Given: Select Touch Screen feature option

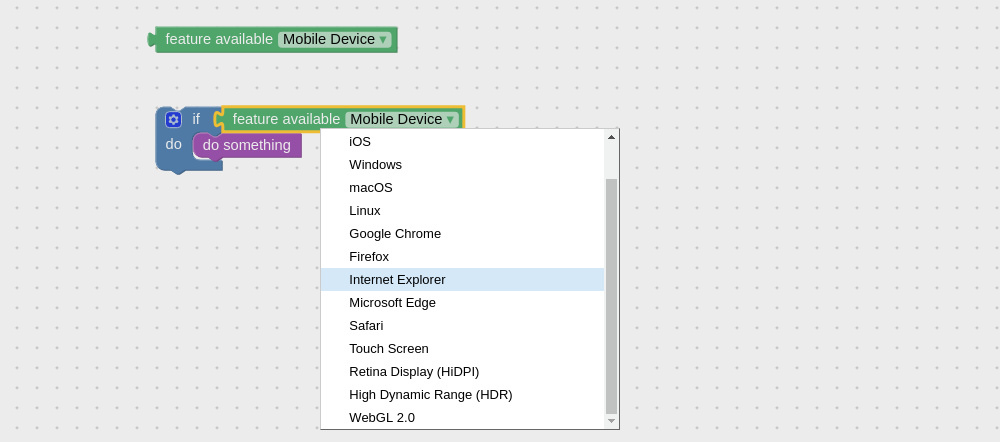Looking at the screenshot, I should click(462, 348).
